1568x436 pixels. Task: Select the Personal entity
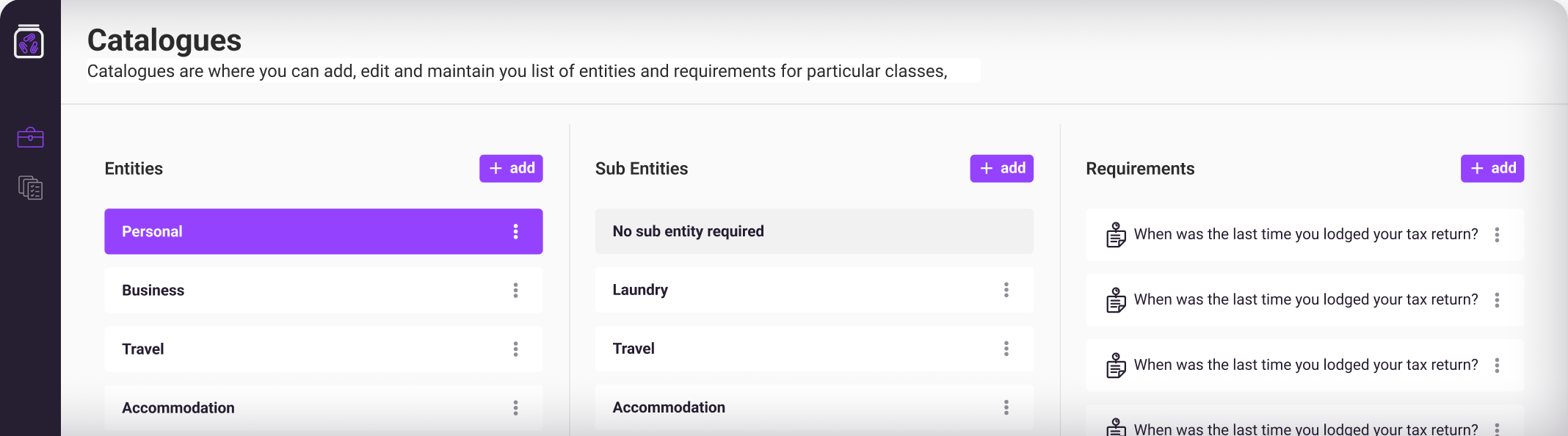click(323, 231)
